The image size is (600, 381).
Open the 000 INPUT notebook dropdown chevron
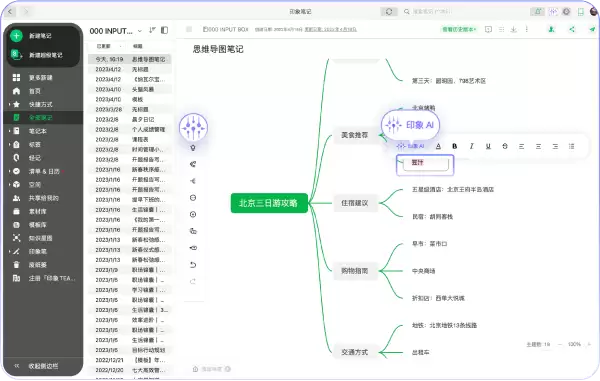pos(140,31)
